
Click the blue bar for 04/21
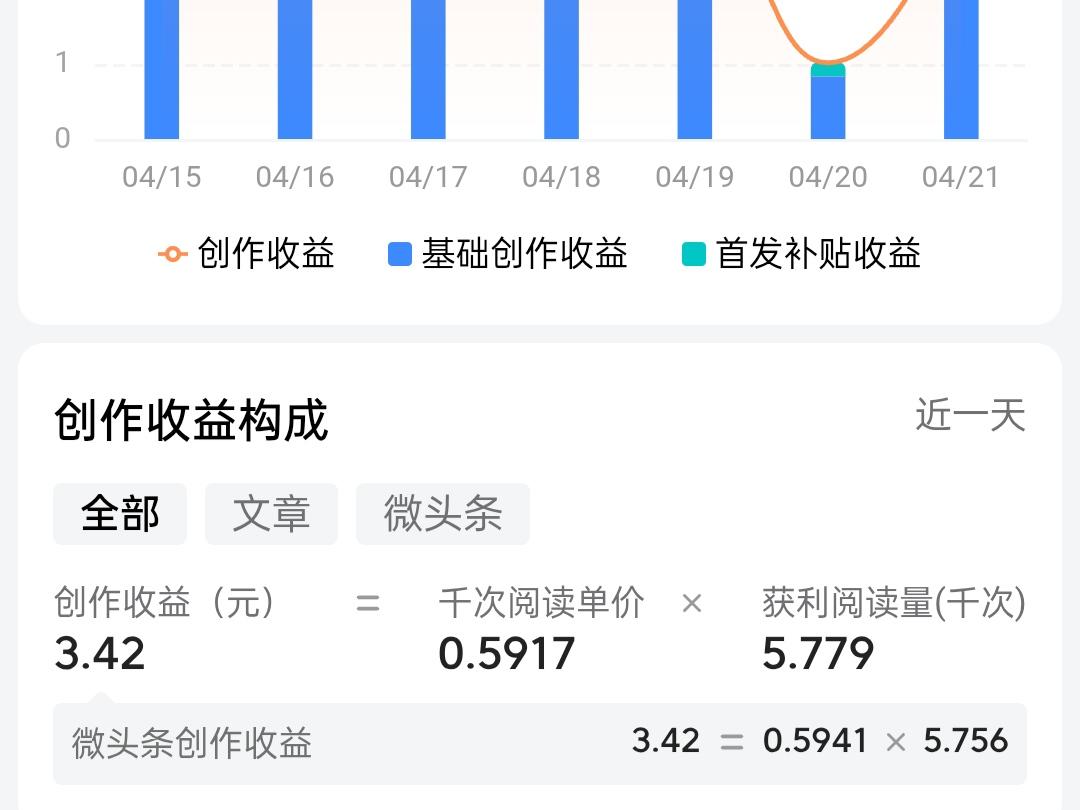pyautogui.click(x=961, y=69)
